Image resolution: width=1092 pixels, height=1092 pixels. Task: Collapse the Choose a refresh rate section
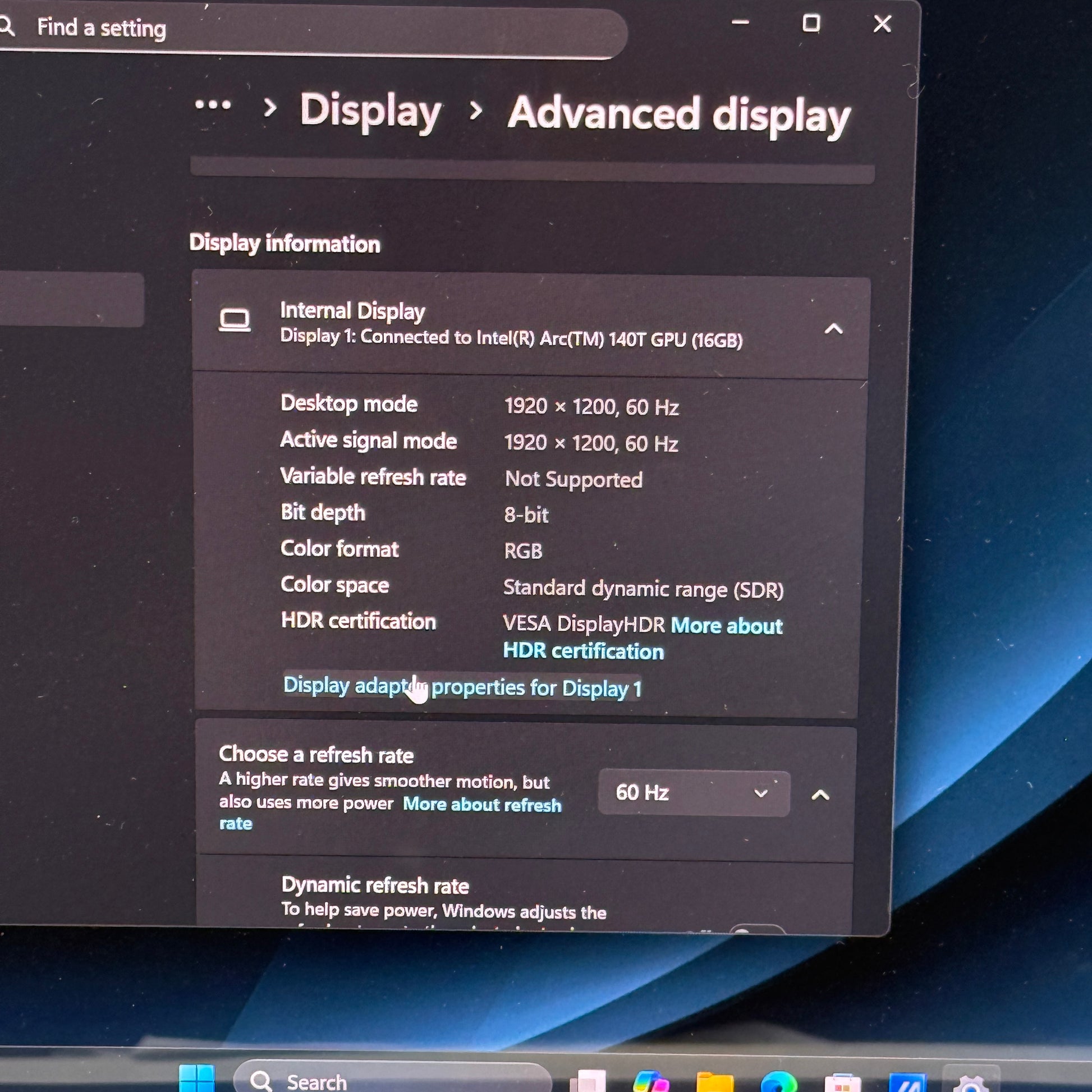820,795
